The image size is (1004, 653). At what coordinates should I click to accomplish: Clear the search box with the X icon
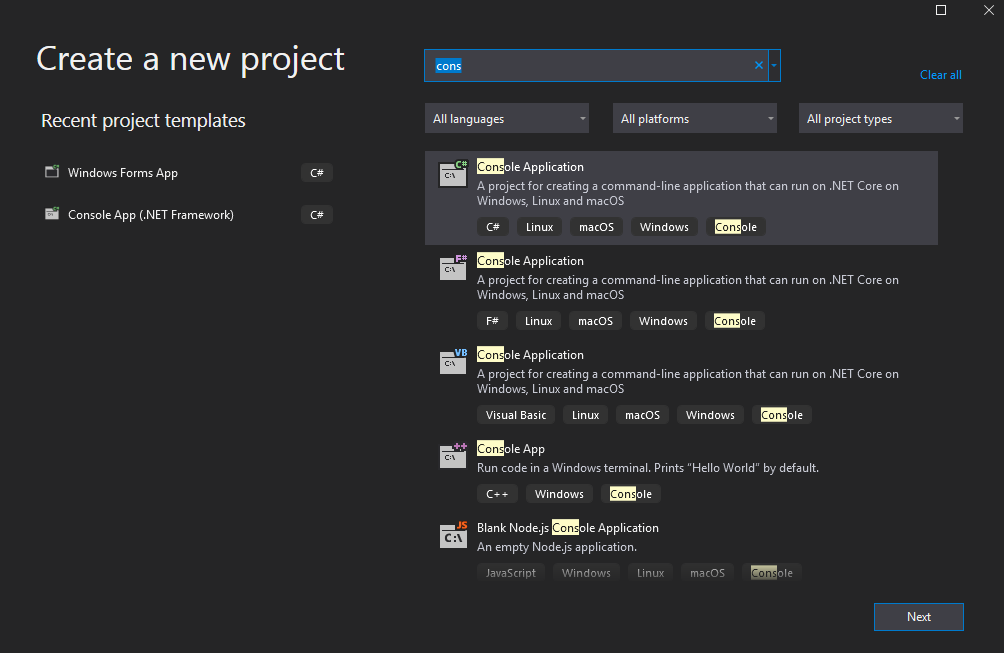pyautogui.click(x=759, y=65)
